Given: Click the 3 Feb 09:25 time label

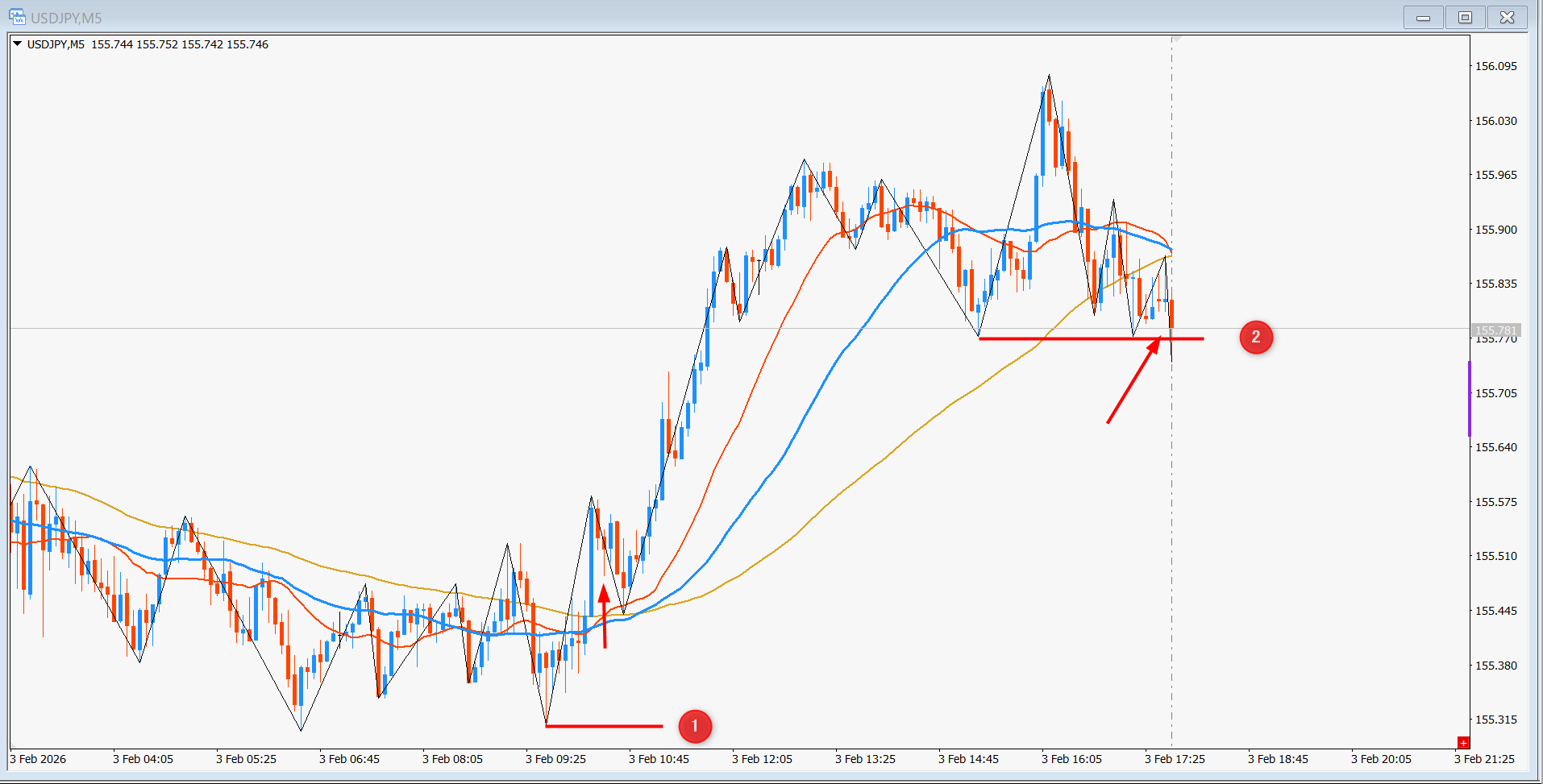Looking at the screenshot, I should [555, 759].
